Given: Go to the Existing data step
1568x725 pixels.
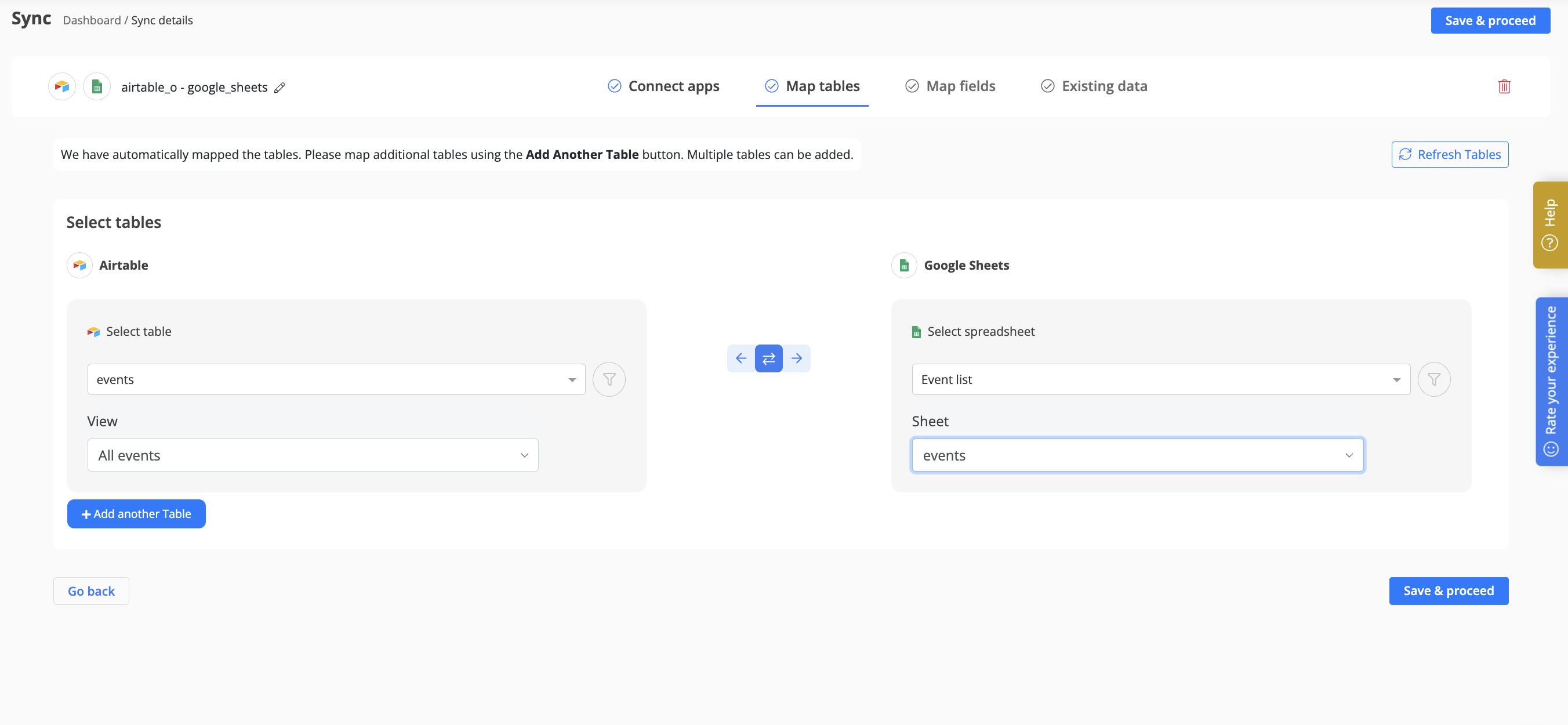Looking at the screenshot, I should pyautogui.click(x=1094, y=86).
